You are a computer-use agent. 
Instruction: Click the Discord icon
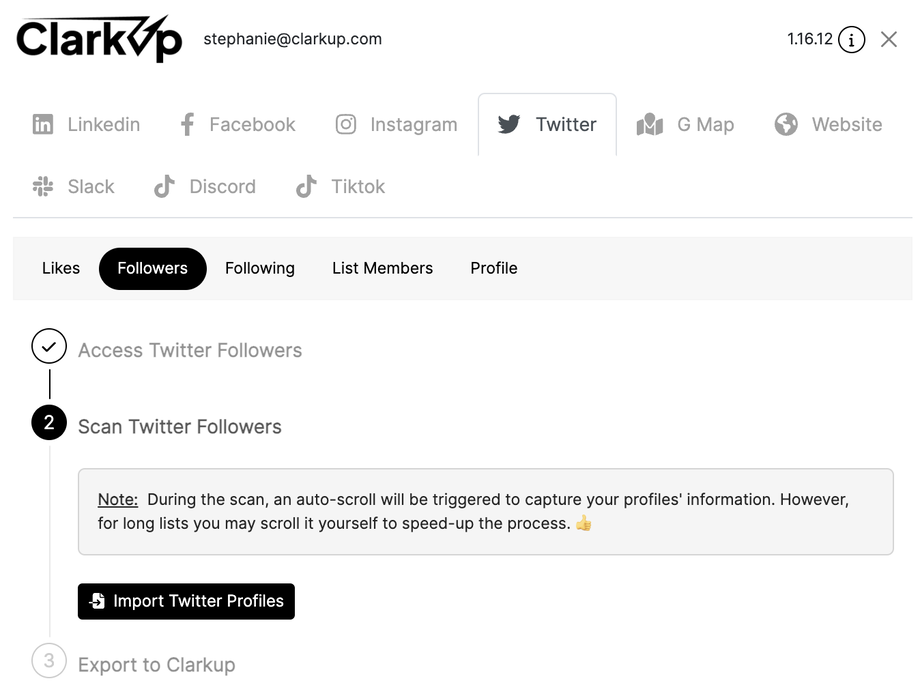point(164,187)
